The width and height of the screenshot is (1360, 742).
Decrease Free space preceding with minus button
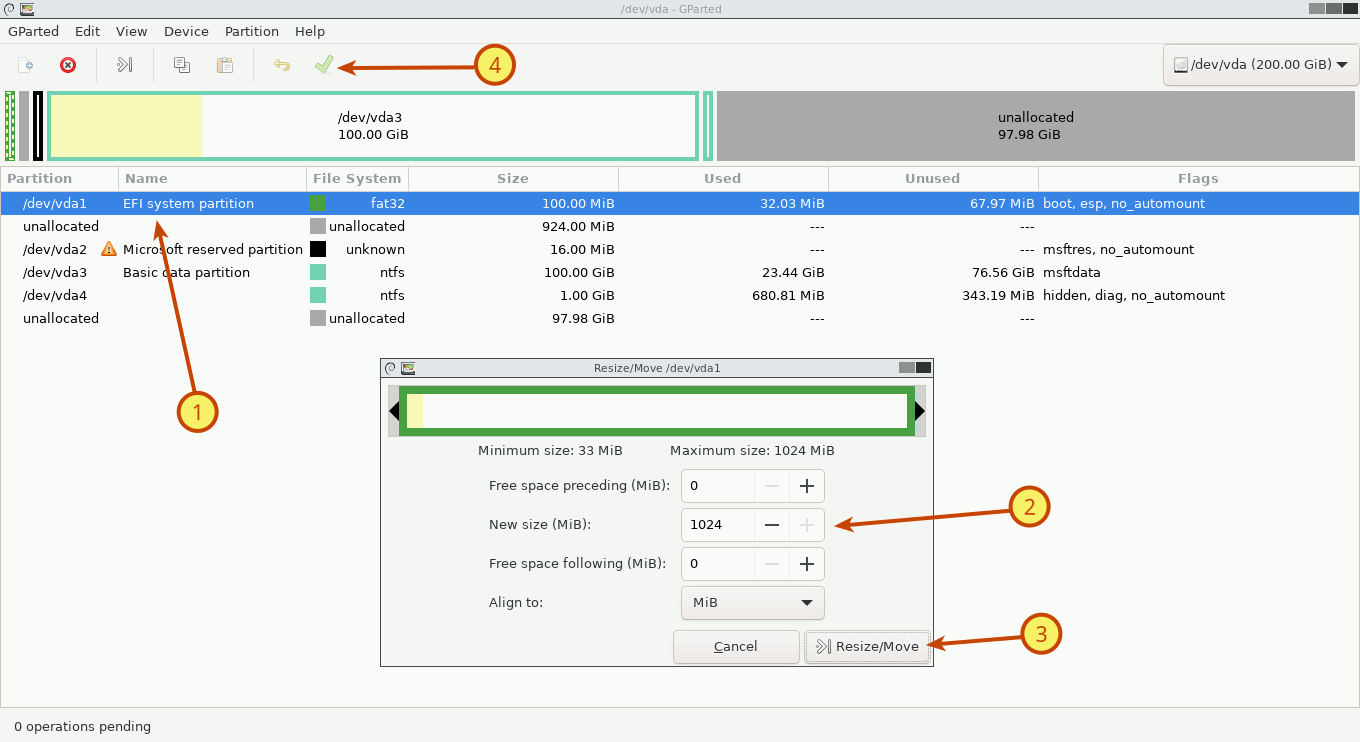click(x=771, y=486)
